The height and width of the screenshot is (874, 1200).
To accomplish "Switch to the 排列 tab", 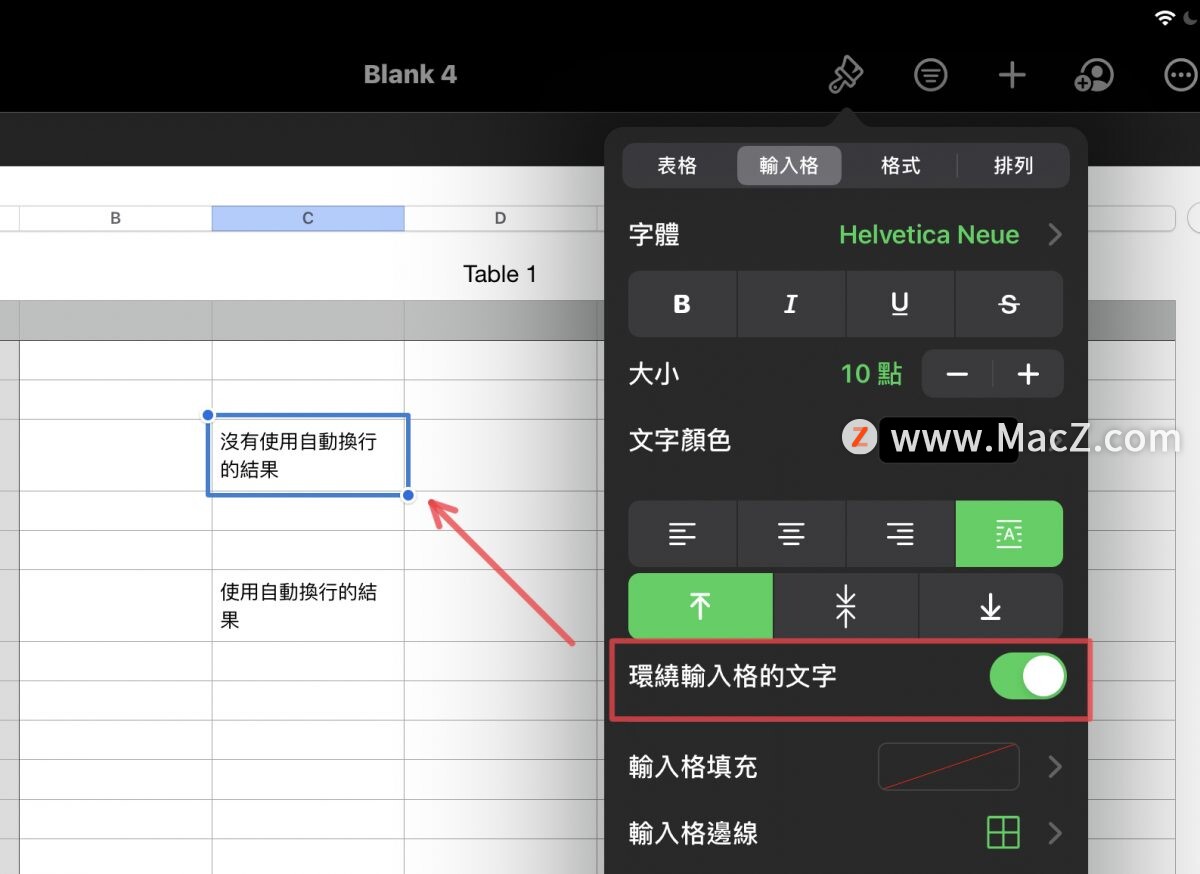I will pos(1013,166).
